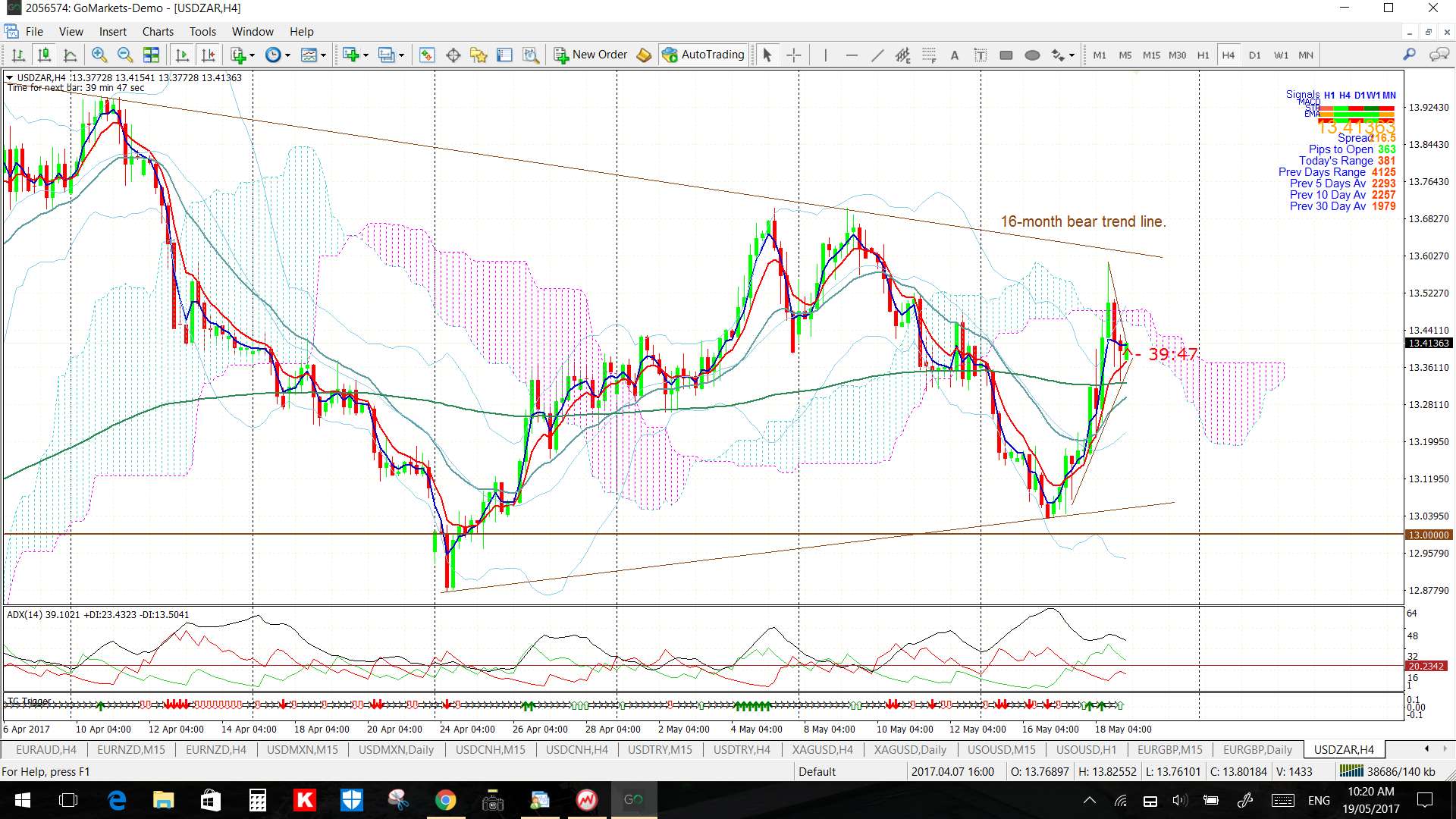The height and width of the screenshot is (819, 1456).
Task: Select the crosshair tool
Action: point(793,55)
